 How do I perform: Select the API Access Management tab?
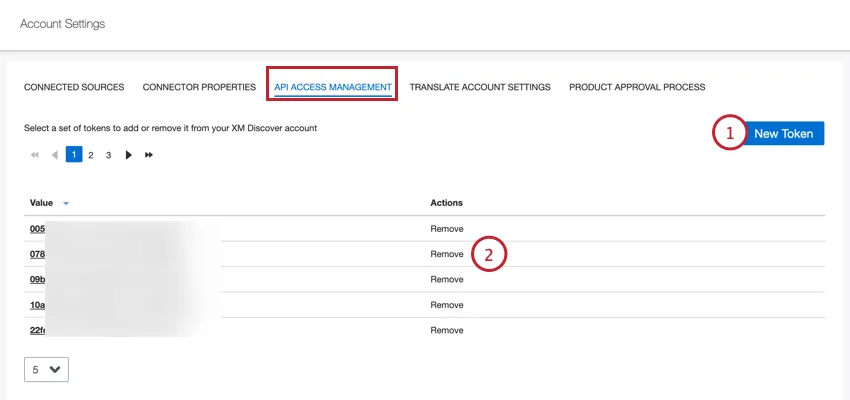[x=332, y=87]
